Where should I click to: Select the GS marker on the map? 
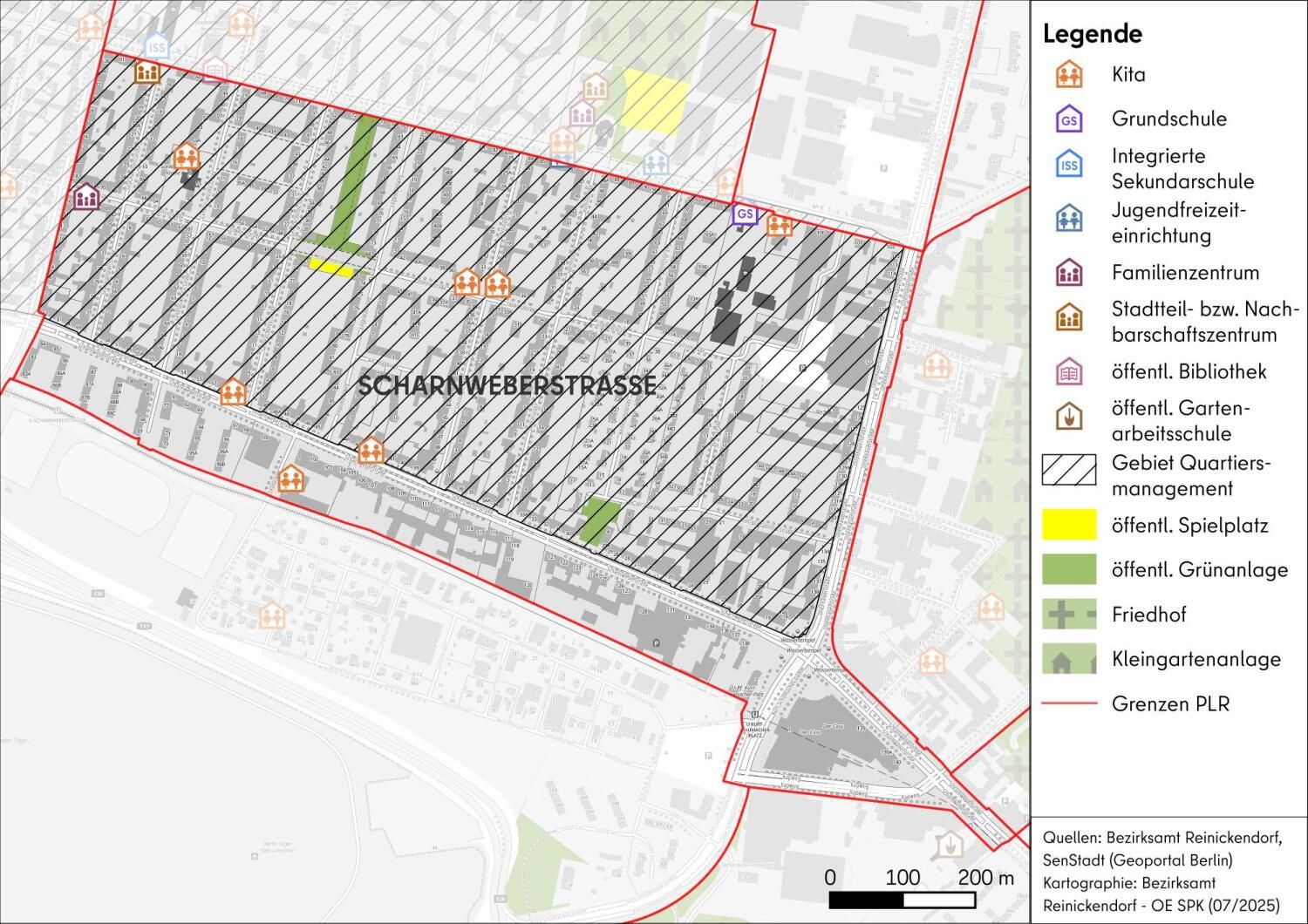tap(744, 214)
